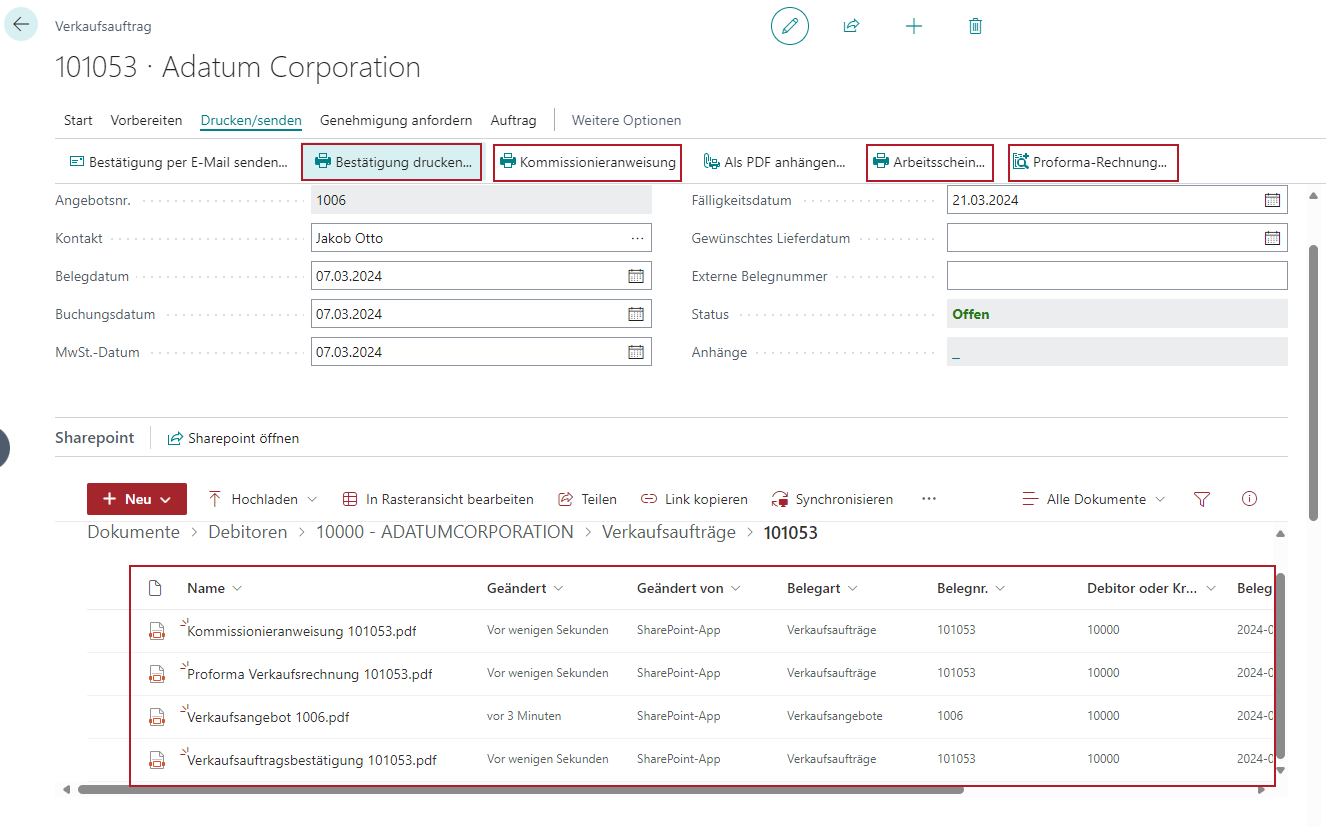
Task: Click the Fälligkeitsdatum date field
Action: click(1117, 200)
